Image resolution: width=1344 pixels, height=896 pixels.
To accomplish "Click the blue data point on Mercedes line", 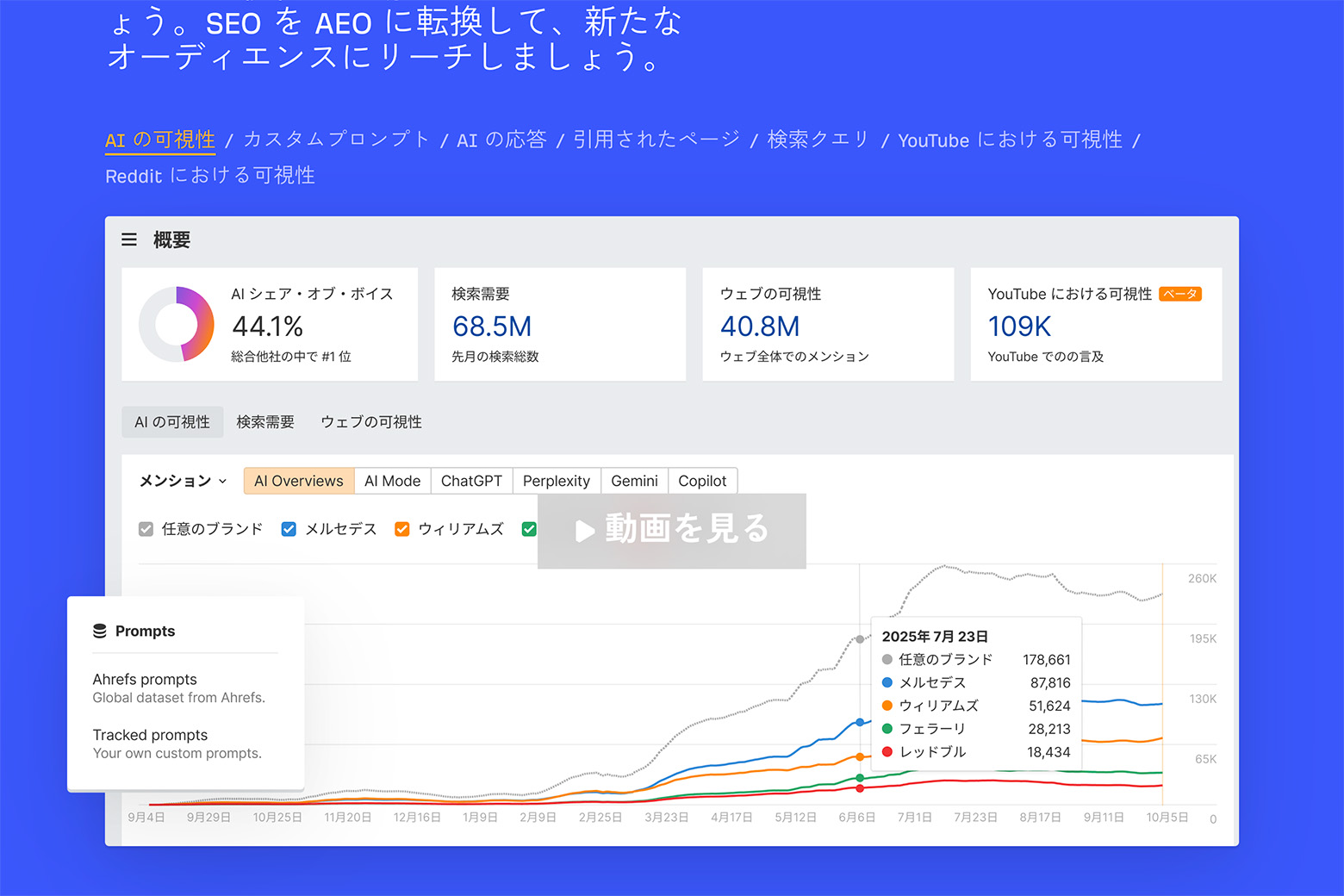I will click(x=860, y=722).
